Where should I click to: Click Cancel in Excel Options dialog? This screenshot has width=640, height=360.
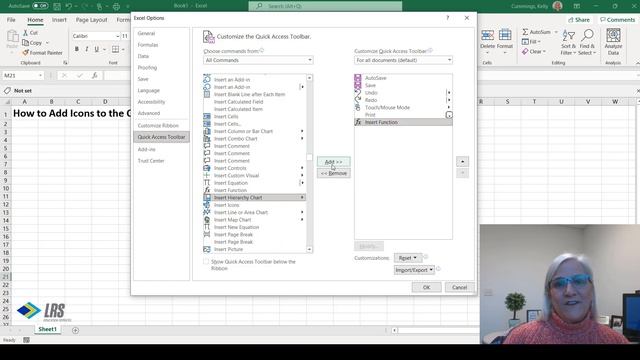click(x=459, y=287)
